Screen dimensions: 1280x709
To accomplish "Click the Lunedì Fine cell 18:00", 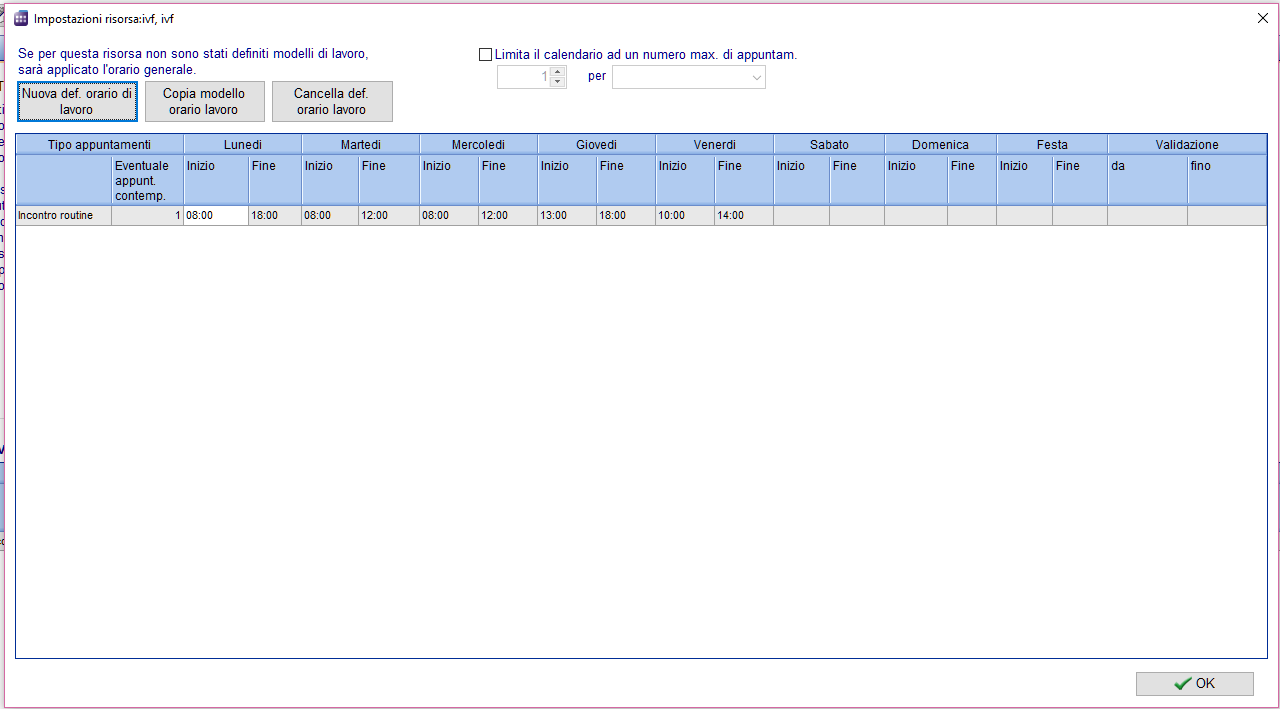I will (x=275, y=215).
